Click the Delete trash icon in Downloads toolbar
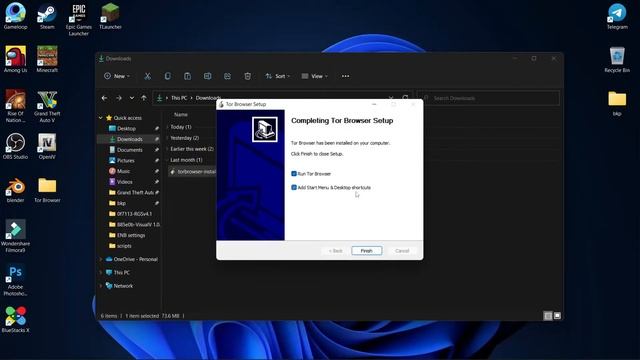640x360 pixels. (247, 76)
